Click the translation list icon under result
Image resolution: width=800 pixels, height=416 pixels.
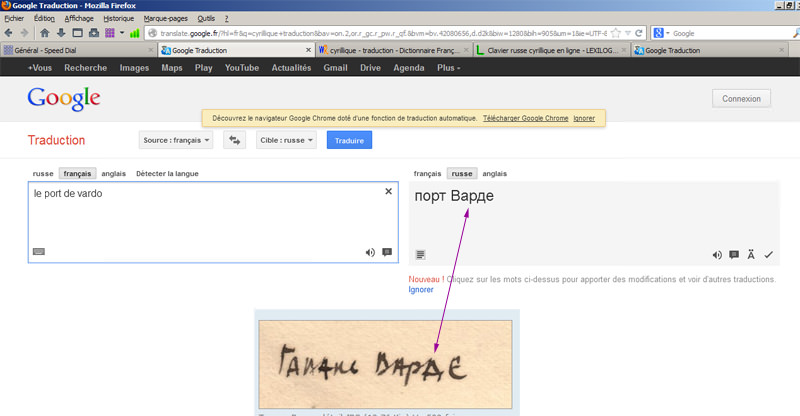[x=420, y=254]
